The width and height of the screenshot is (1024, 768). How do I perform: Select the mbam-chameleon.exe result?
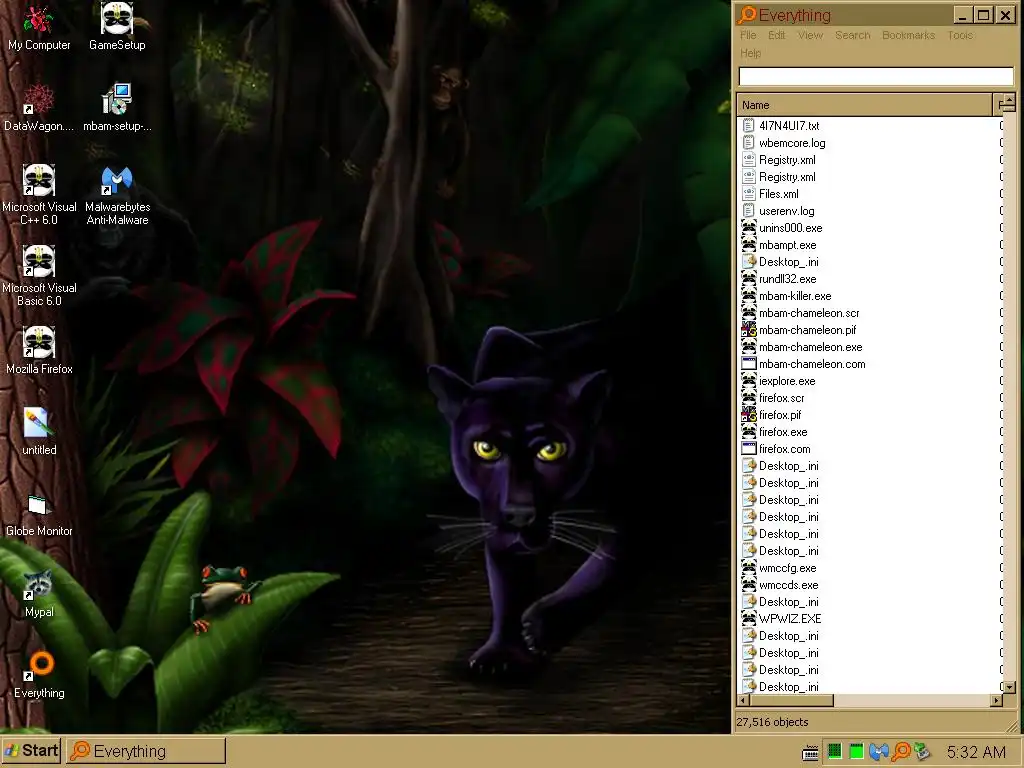pyautogui.click(x=810, y=347)
